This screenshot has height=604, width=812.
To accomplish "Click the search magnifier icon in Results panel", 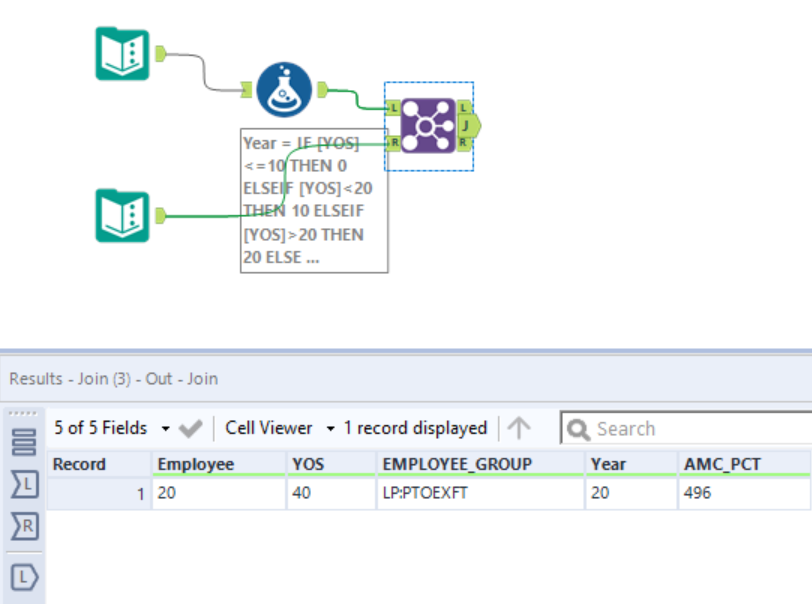I will coord(578,428).
